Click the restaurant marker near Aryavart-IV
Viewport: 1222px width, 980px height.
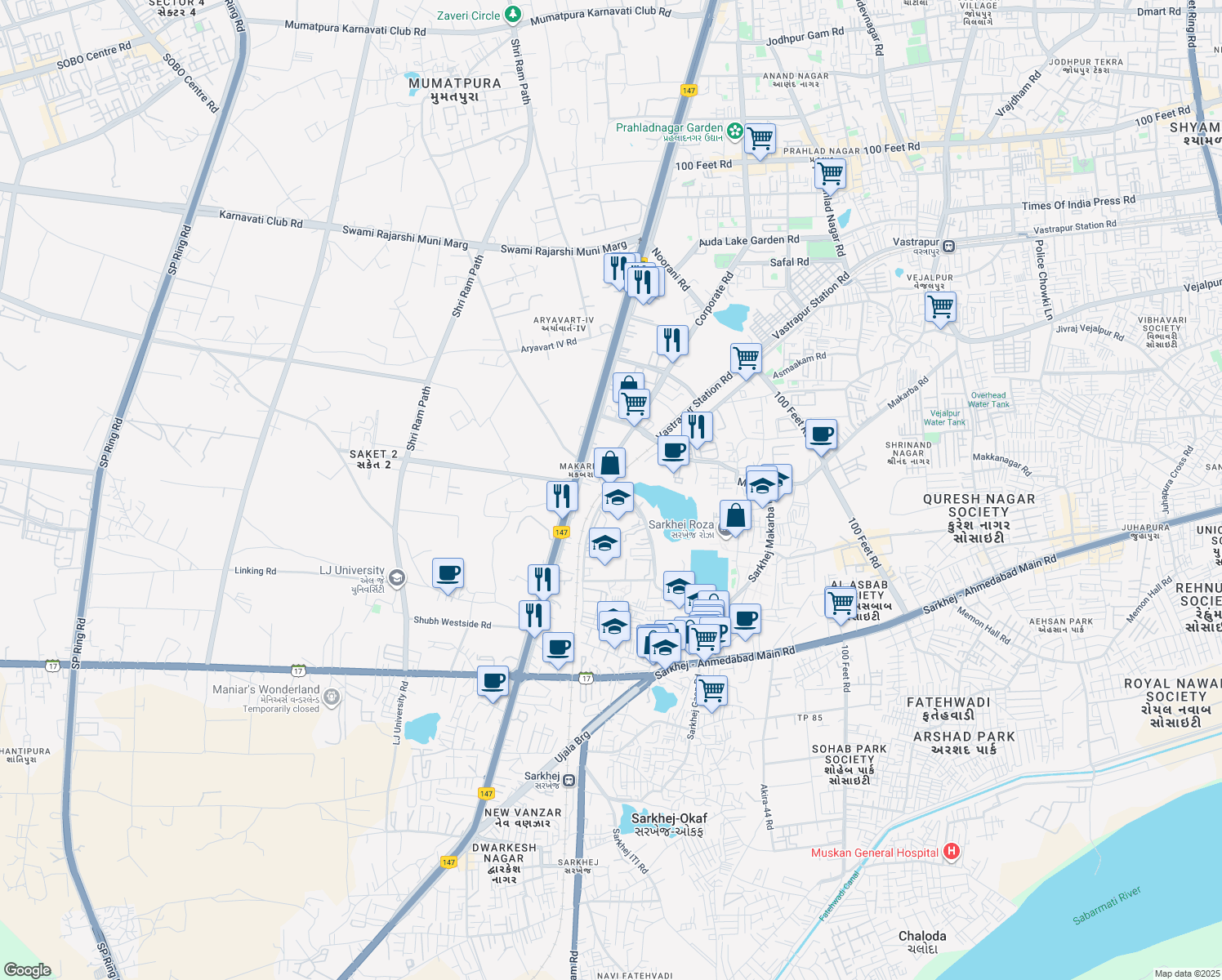(672, 340)
